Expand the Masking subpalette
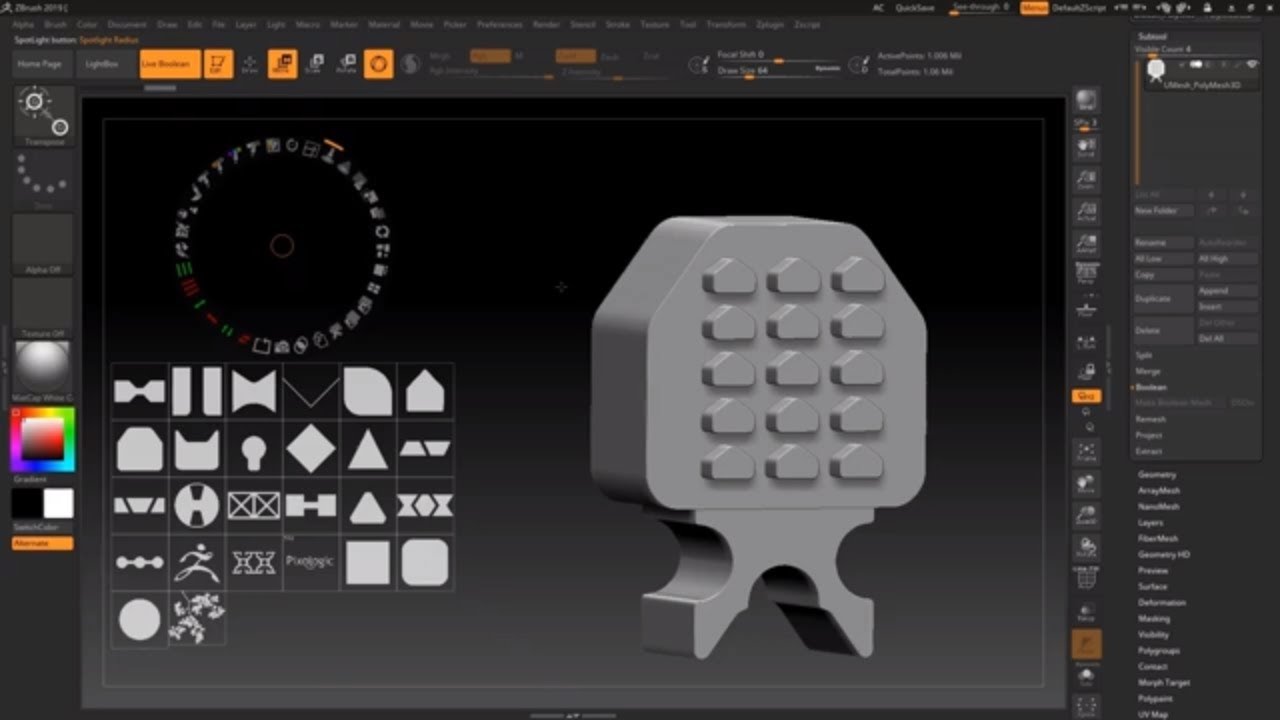The width and height of the screenshot is (1280, 720). click(1153, 618)
